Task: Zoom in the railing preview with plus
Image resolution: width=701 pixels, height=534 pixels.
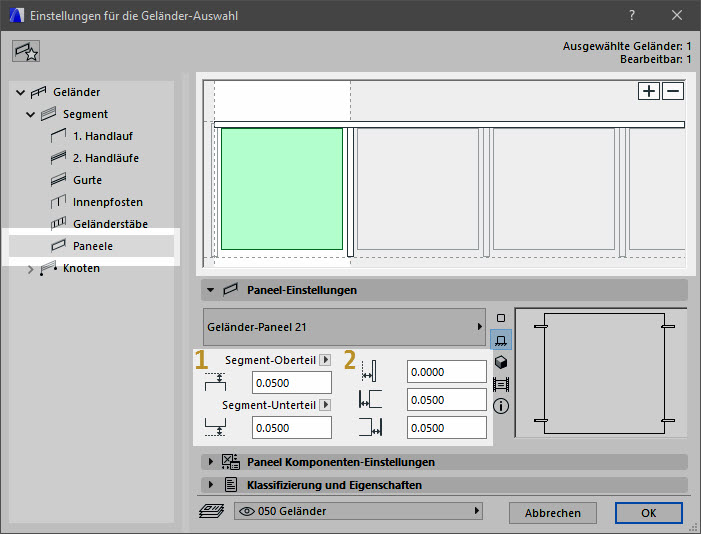Action: (649, 91)
